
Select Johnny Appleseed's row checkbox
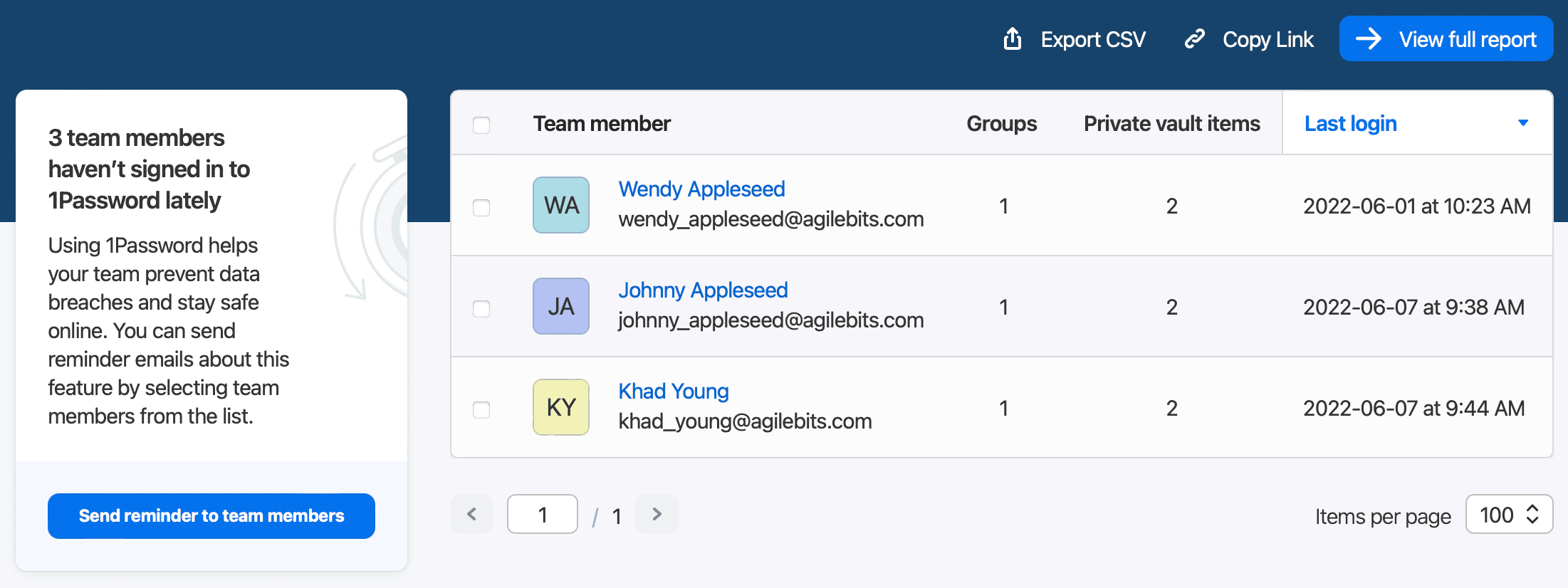481,308
